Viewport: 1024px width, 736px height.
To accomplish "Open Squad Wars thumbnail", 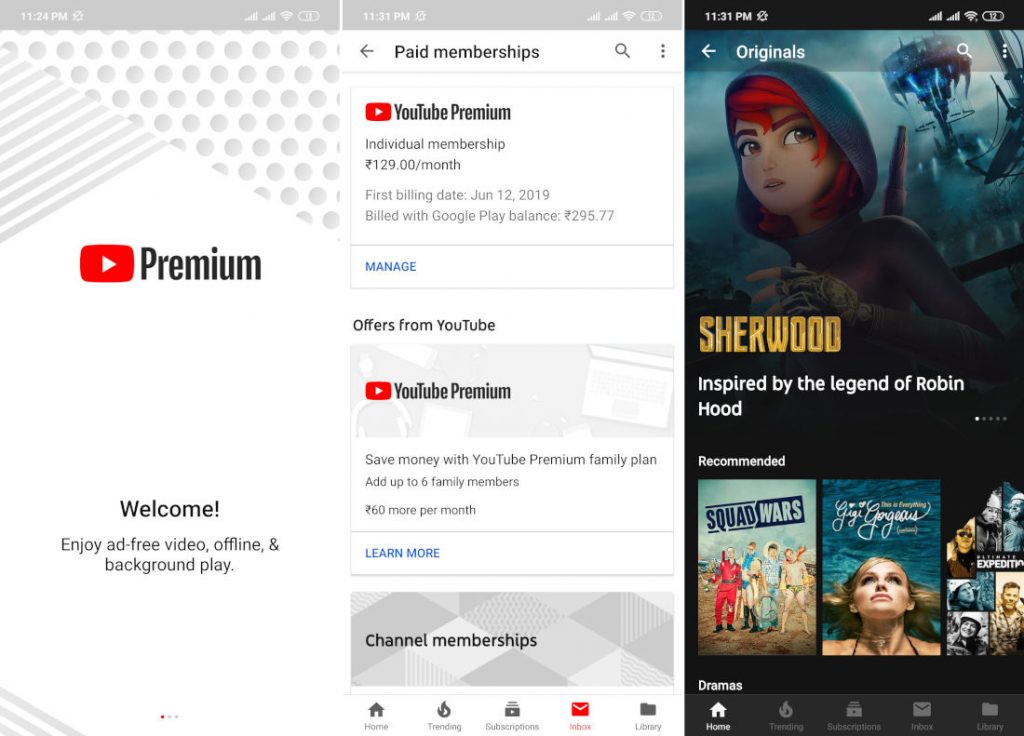I will [x=757, y=567].
